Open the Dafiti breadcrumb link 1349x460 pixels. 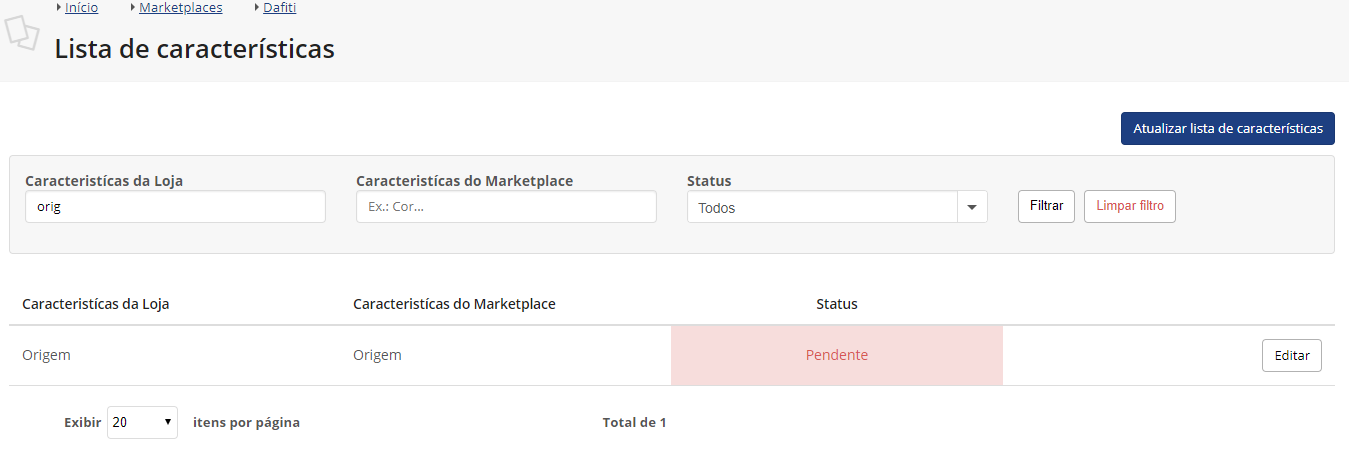[279, 8]
